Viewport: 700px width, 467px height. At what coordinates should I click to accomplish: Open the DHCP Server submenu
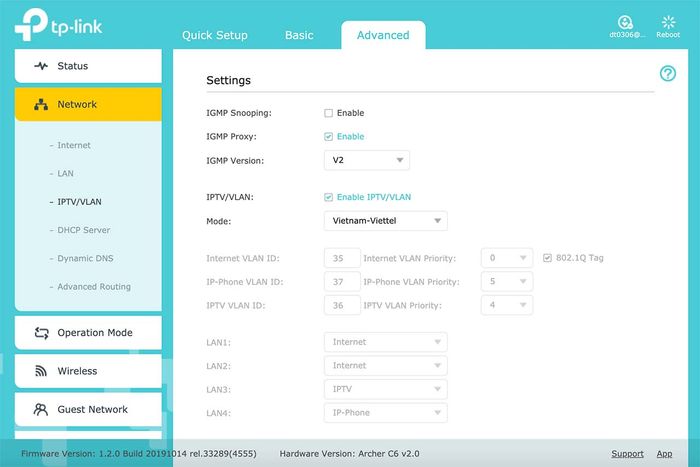click(x=83, y=230)
